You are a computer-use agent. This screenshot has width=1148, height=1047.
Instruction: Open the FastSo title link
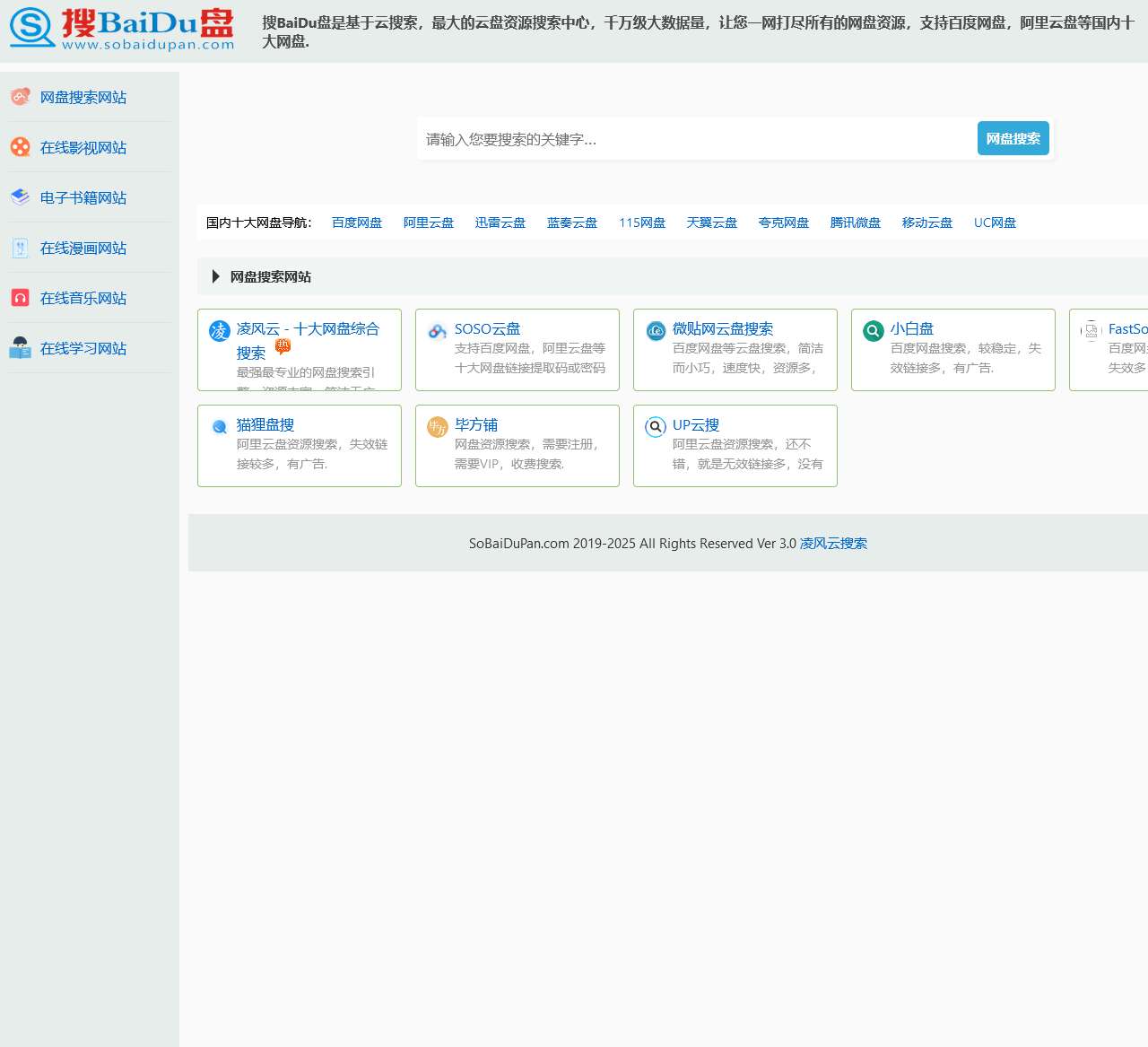tap(1128, 329)
